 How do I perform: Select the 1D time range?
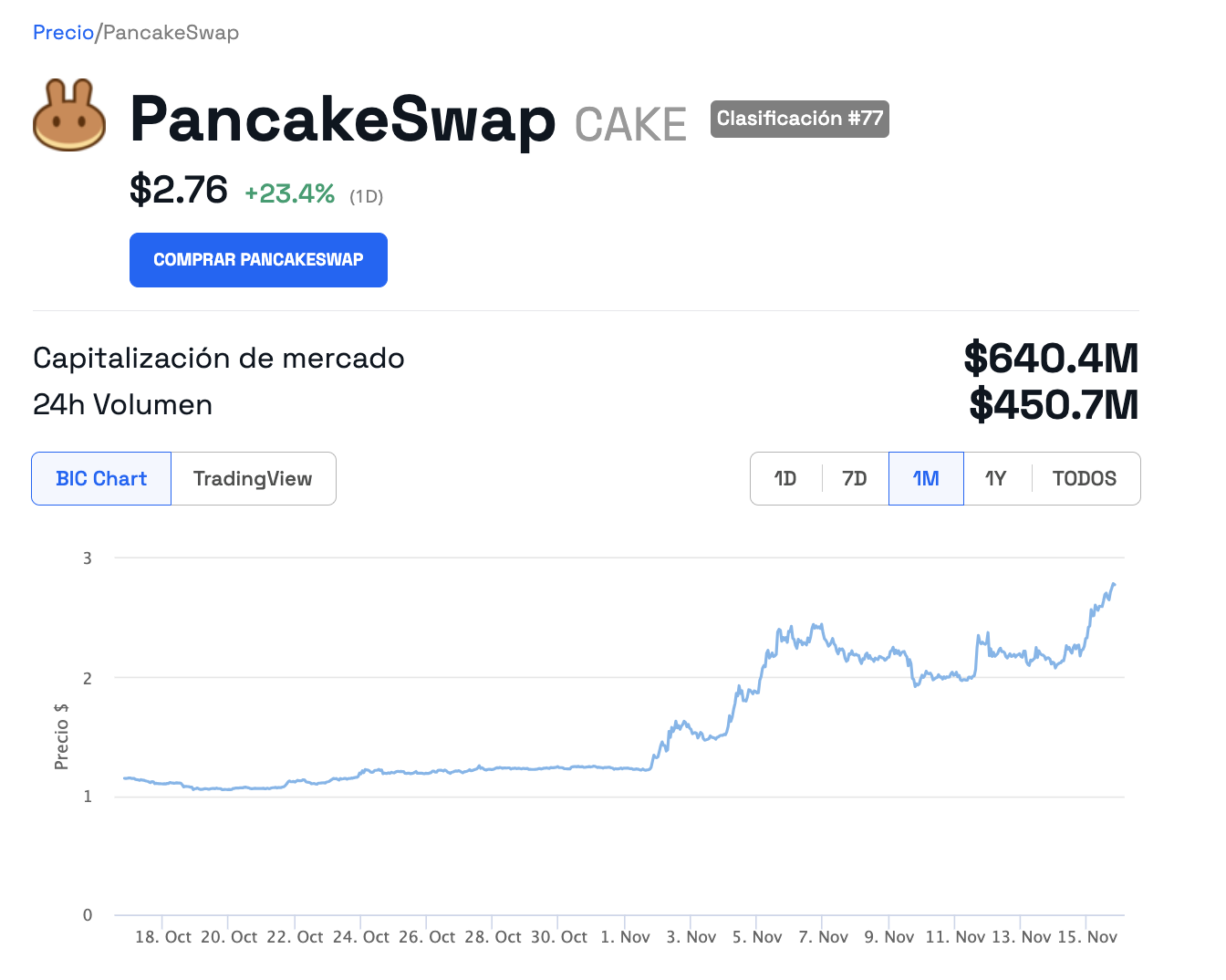[x=784, y=479]
